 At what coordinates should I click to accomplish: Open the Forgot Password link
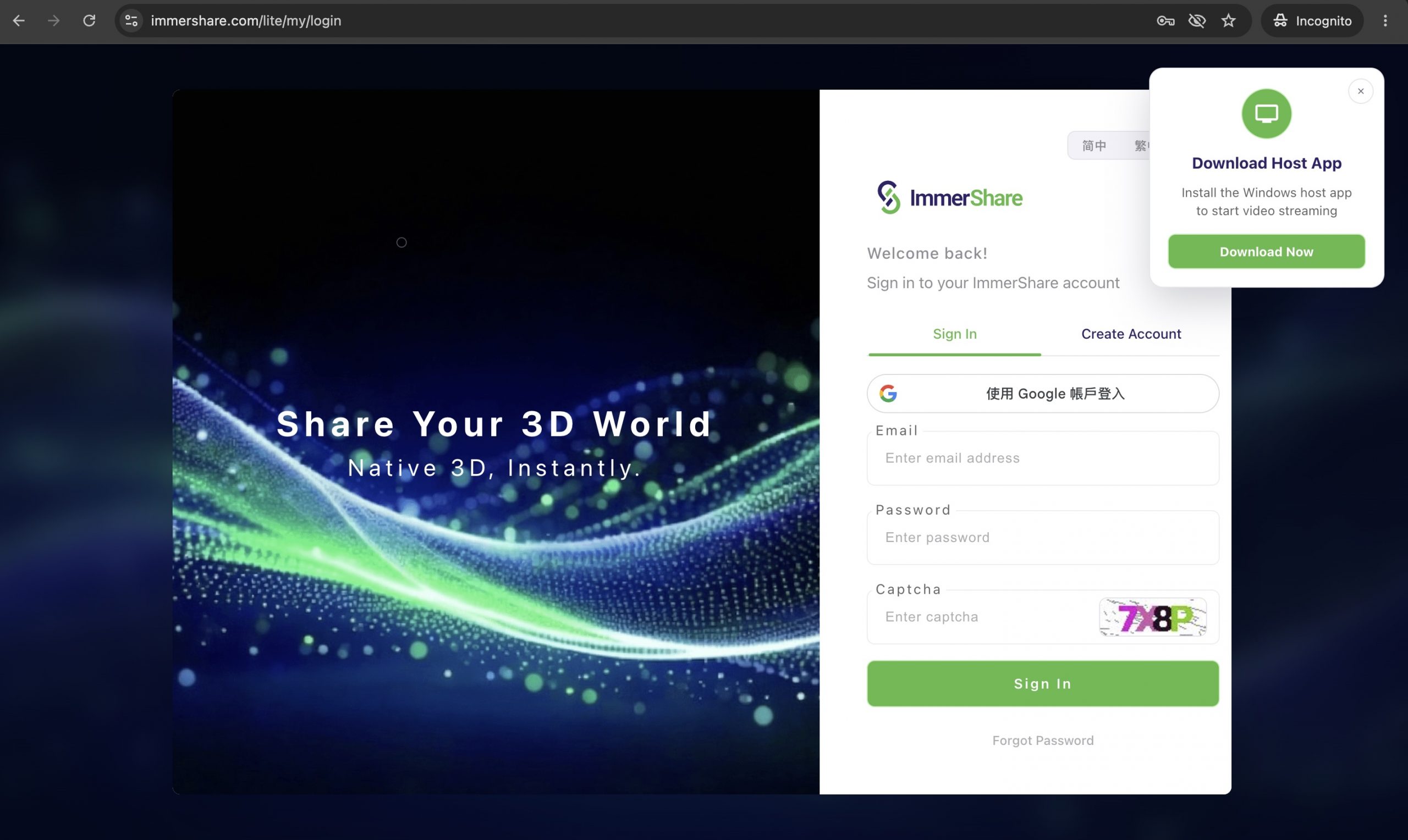coord(1043,740)
